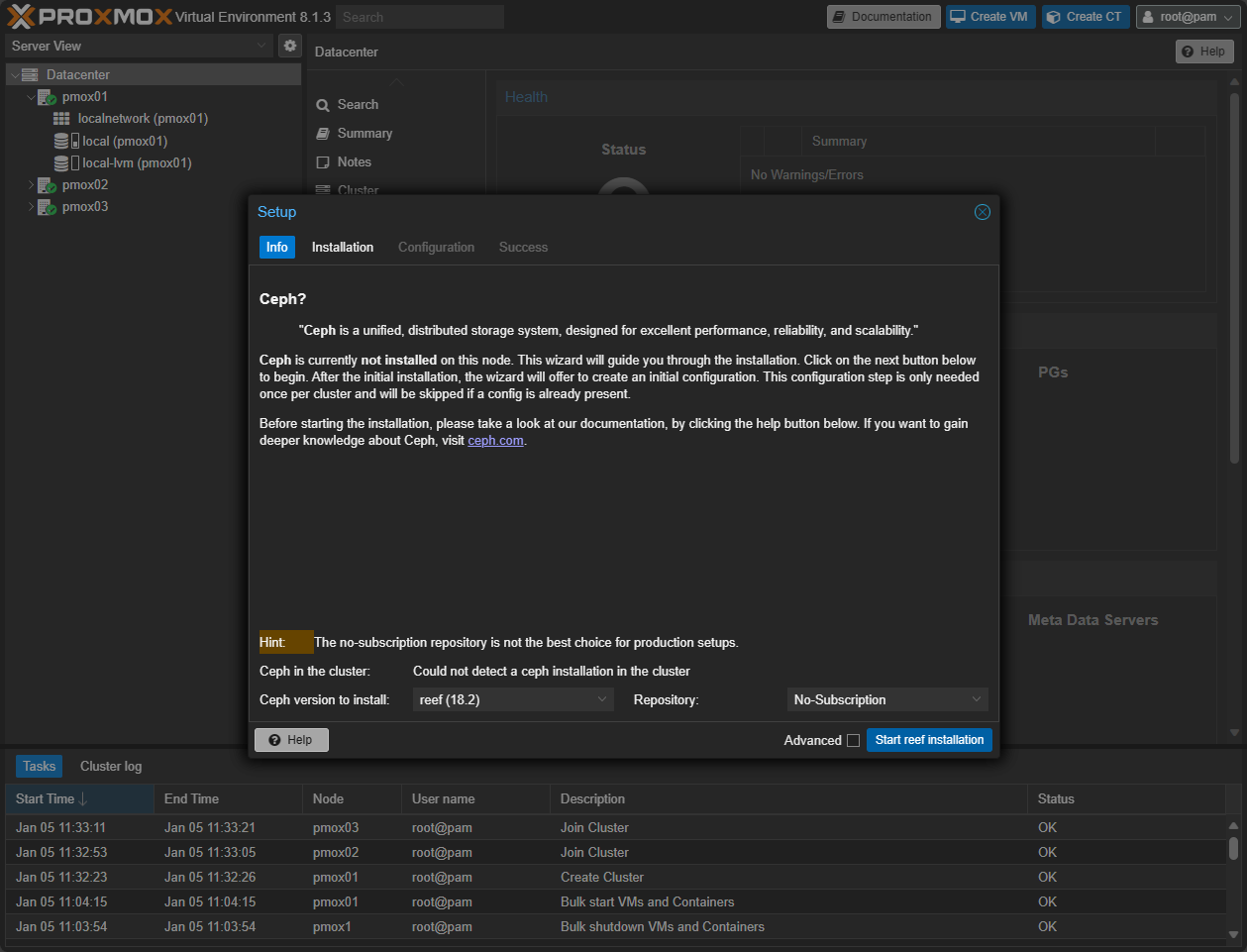Click the top Search input field

(x=420, y=17)
